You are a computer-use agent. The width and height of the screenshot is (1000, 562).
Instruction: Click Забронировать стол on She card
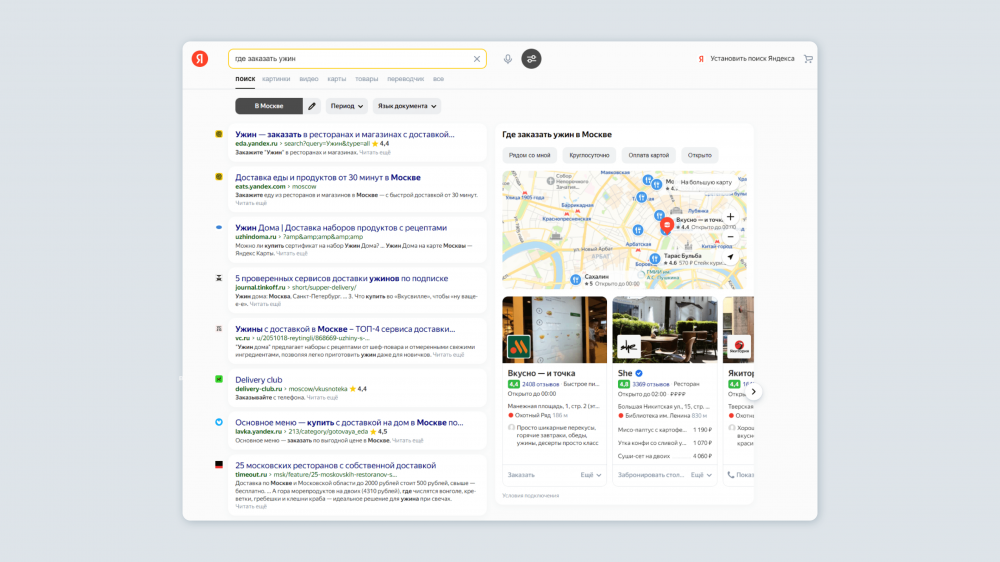pos(651,475)
